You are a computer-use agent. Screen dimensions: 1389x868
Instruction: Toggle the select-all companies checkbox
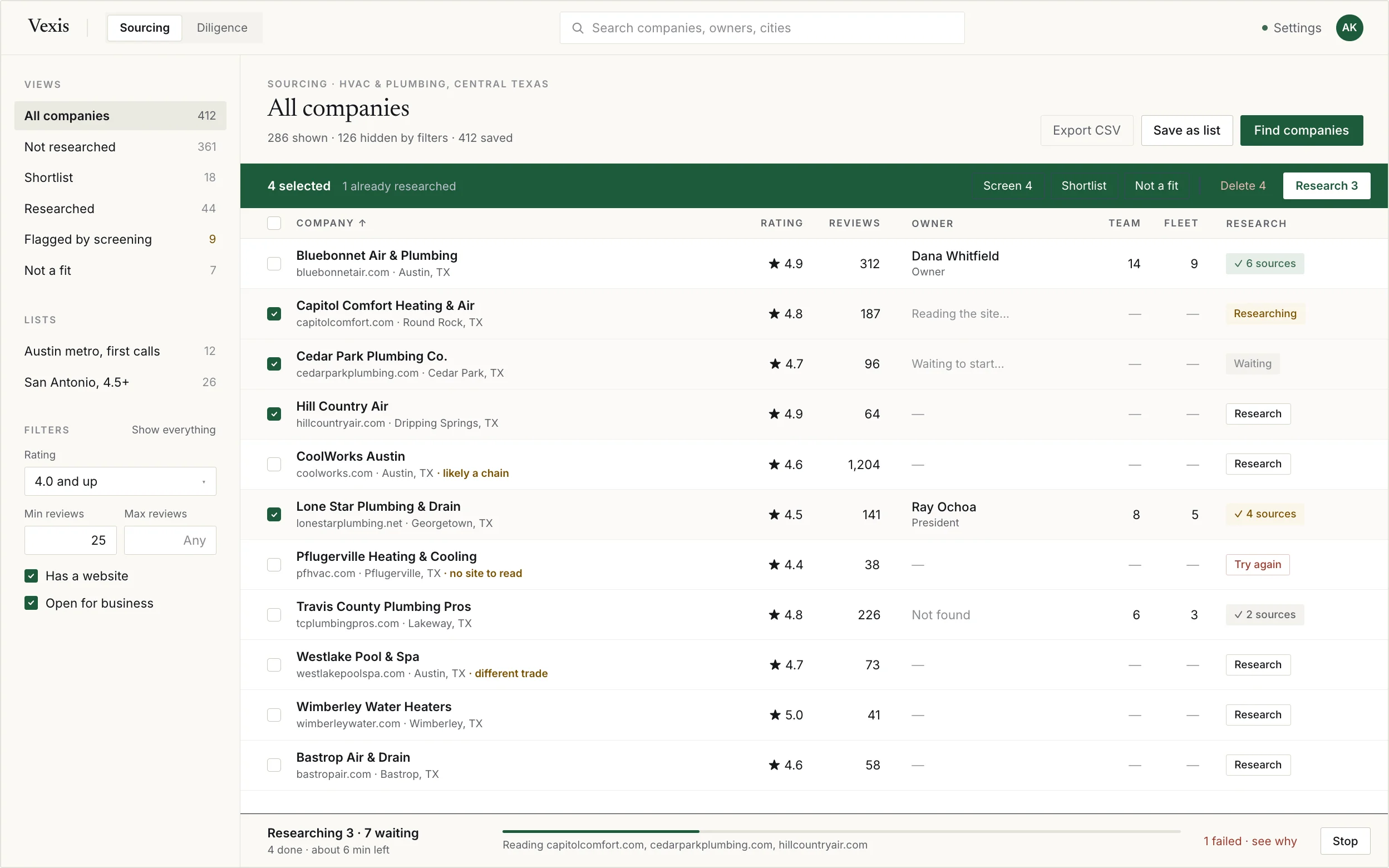[274, 223]
